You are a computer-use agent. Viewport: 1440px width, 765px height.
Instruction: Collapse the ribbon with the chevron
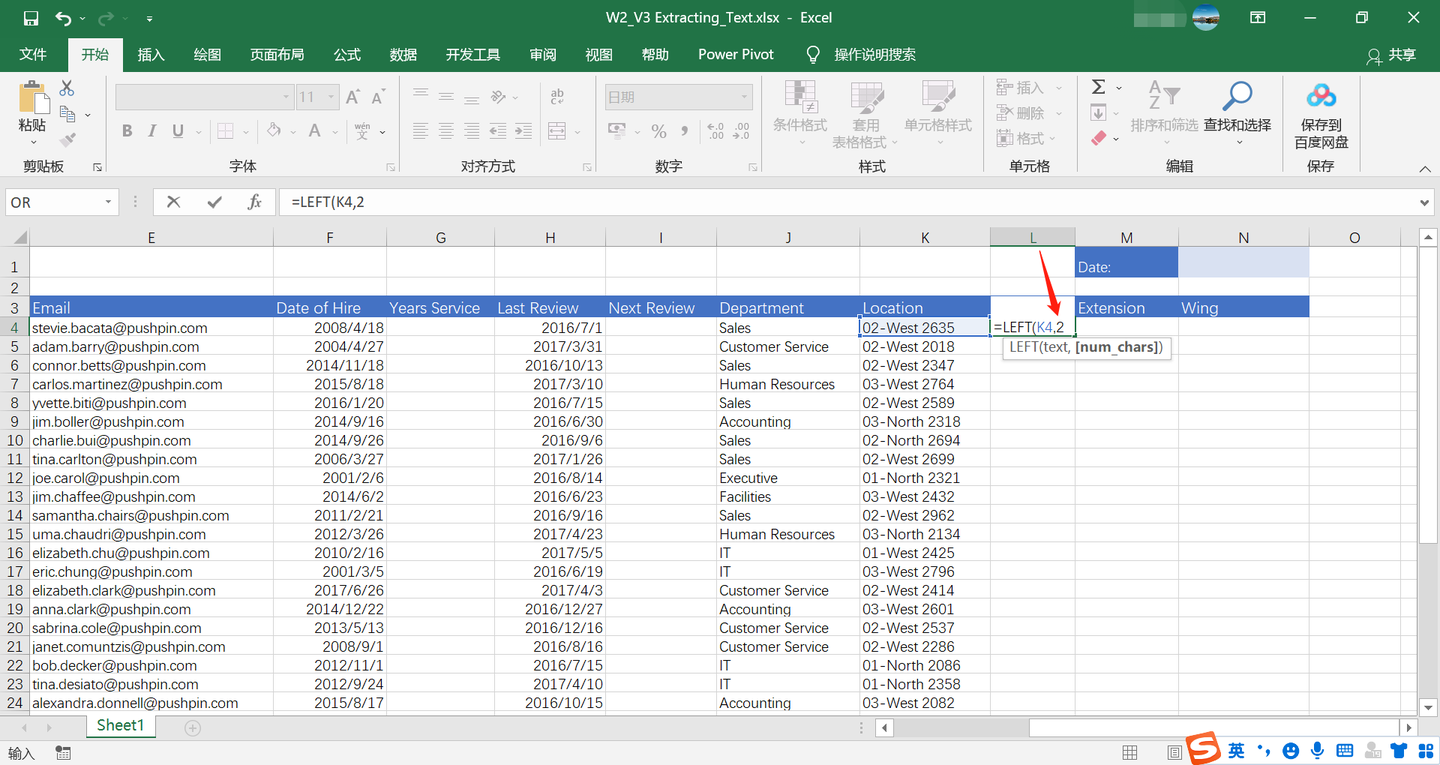(1423, 167)
